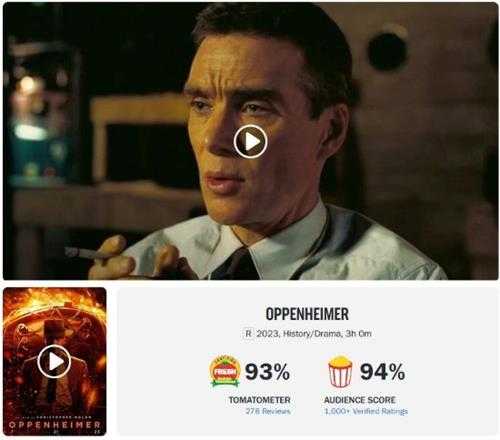The image size is (500, 440).
Task: Click the Certified Fresh tomato badge icon
Action: (226, 372)
